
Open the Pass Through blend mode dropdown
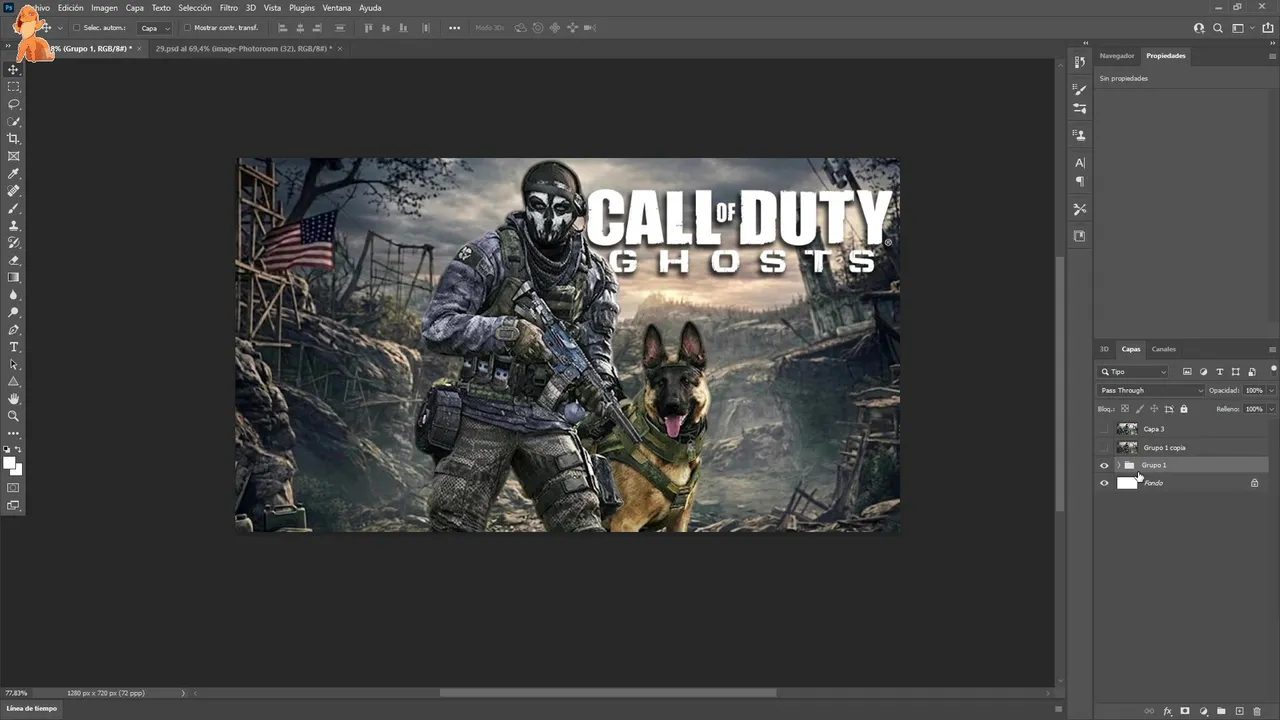coord(1151,391)
